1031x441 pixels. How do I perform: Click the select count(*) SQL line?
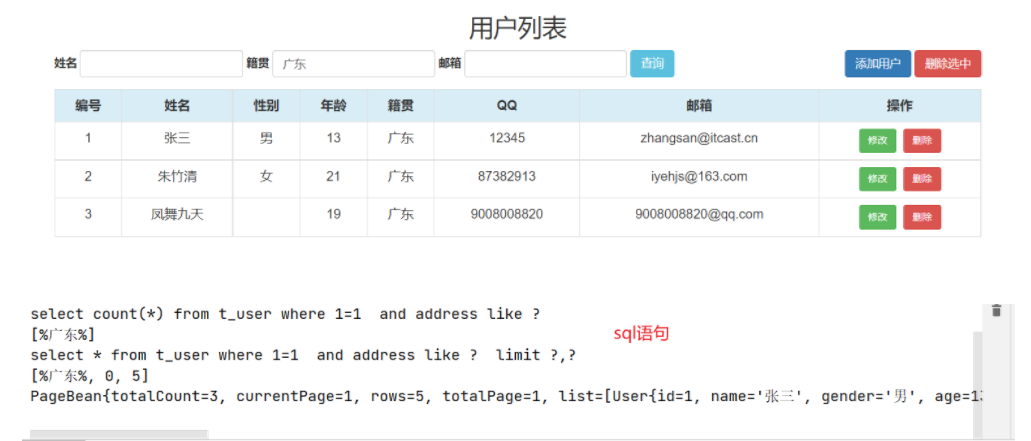point(285,314)
